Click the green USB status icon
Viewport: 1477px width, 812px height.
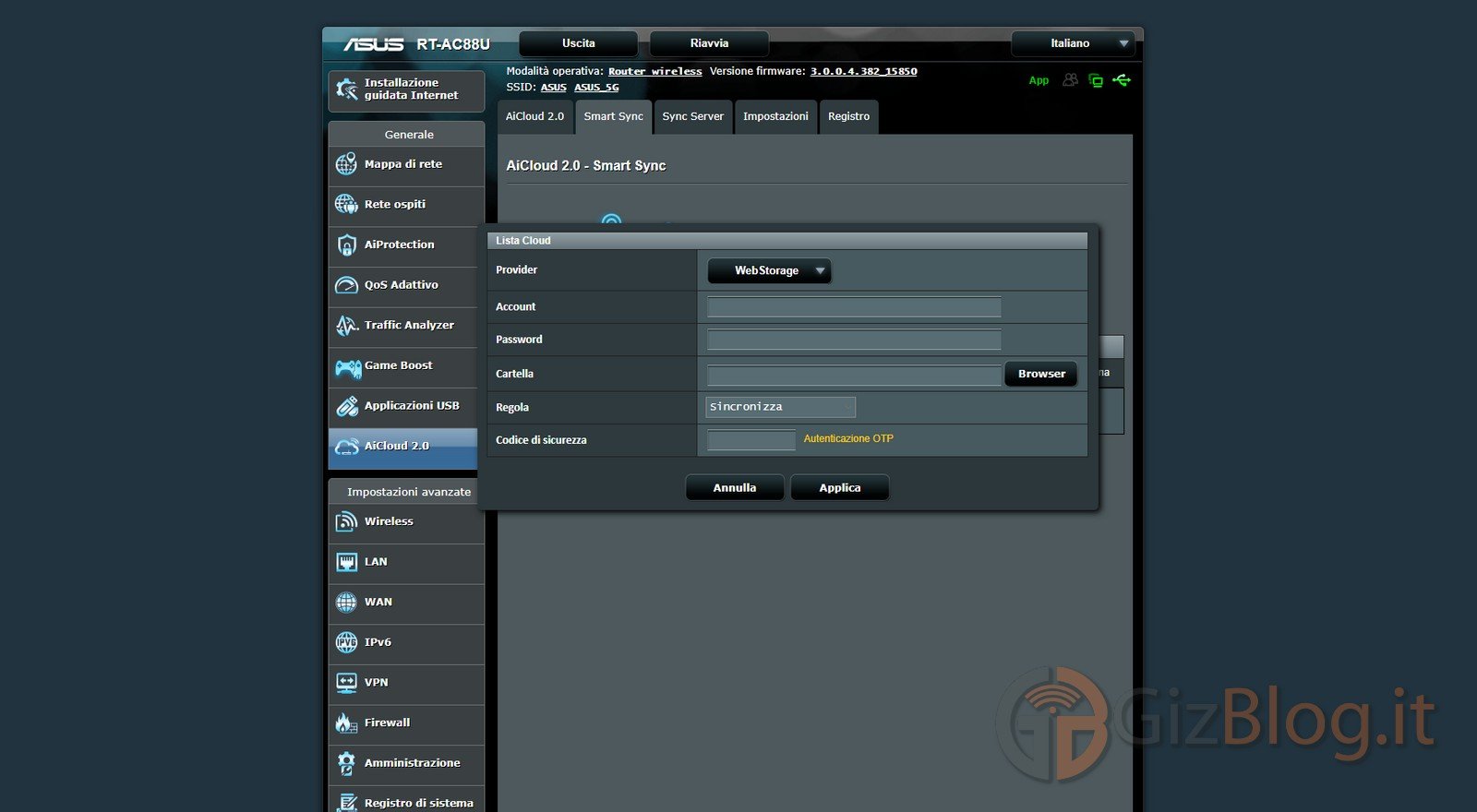point(1122,80)
